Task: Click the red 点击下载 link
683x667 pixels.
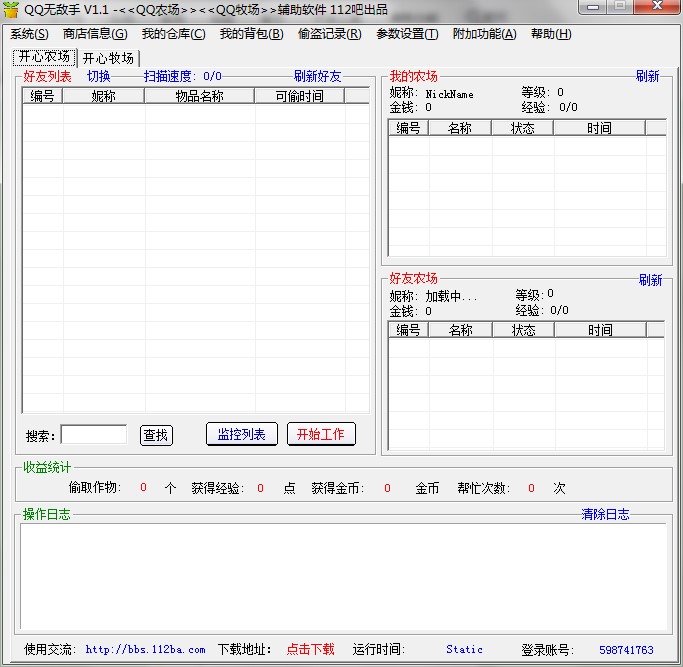Action: pos(310,649)
